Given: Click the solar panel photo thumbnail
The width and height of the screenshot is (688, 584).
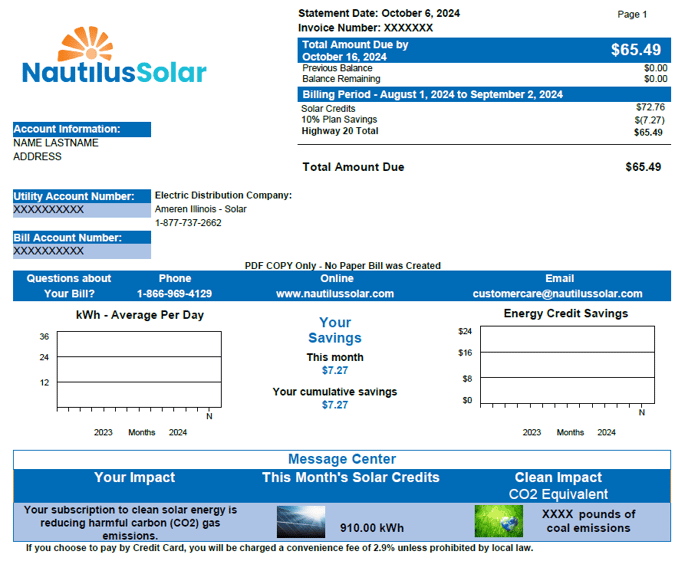Looking at the screenshot, I should click(301, 522).
